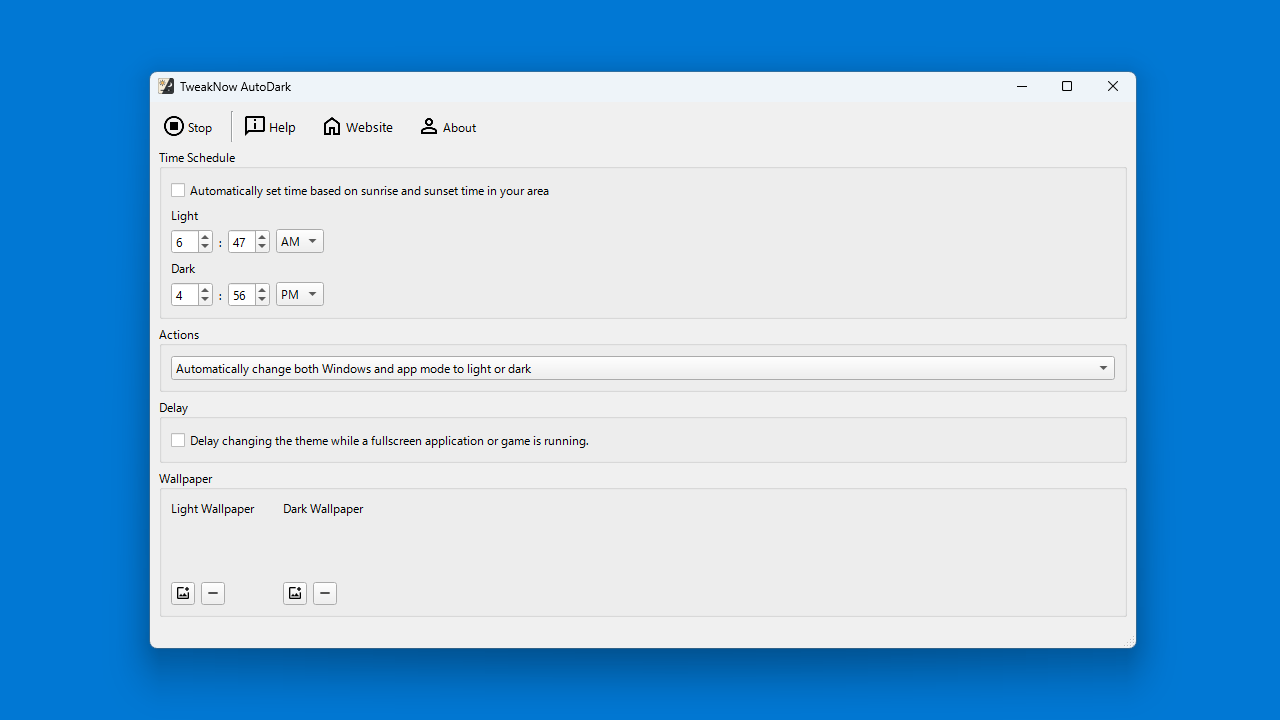Click the TweakNow AutoDark title bar icon
The height and width of the screenshot is (720, 1280).
(166, 86)
